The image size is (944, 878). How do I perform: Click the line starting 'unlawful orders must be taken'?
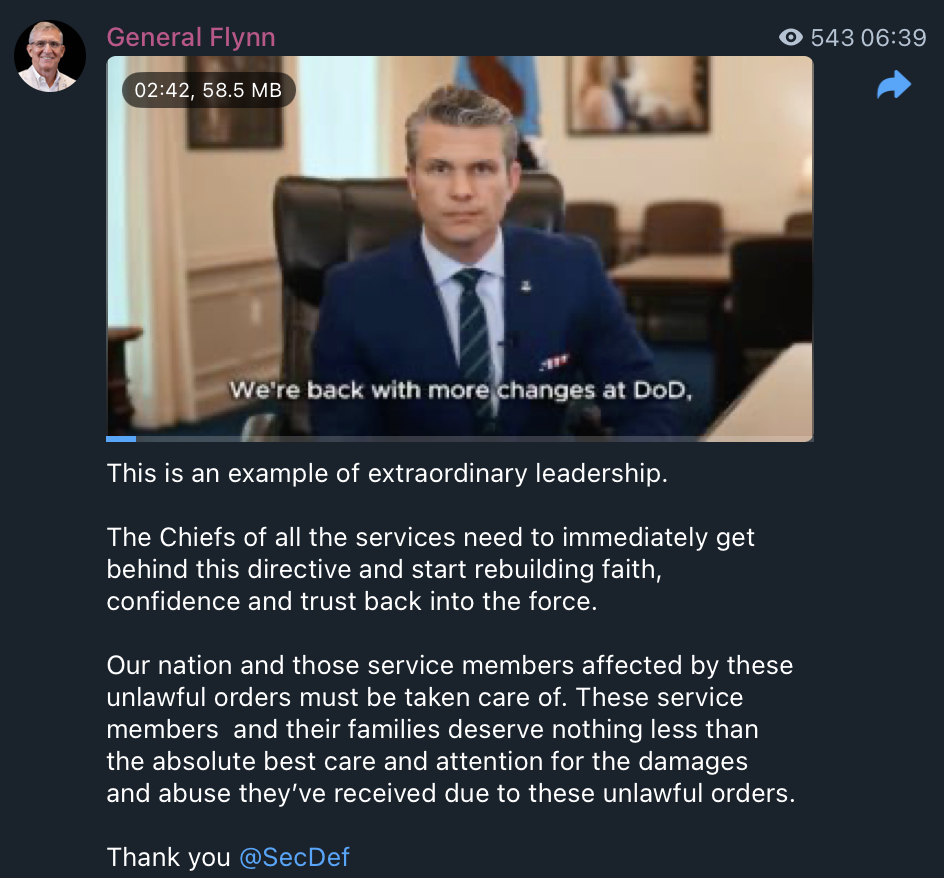pos(424,697)
